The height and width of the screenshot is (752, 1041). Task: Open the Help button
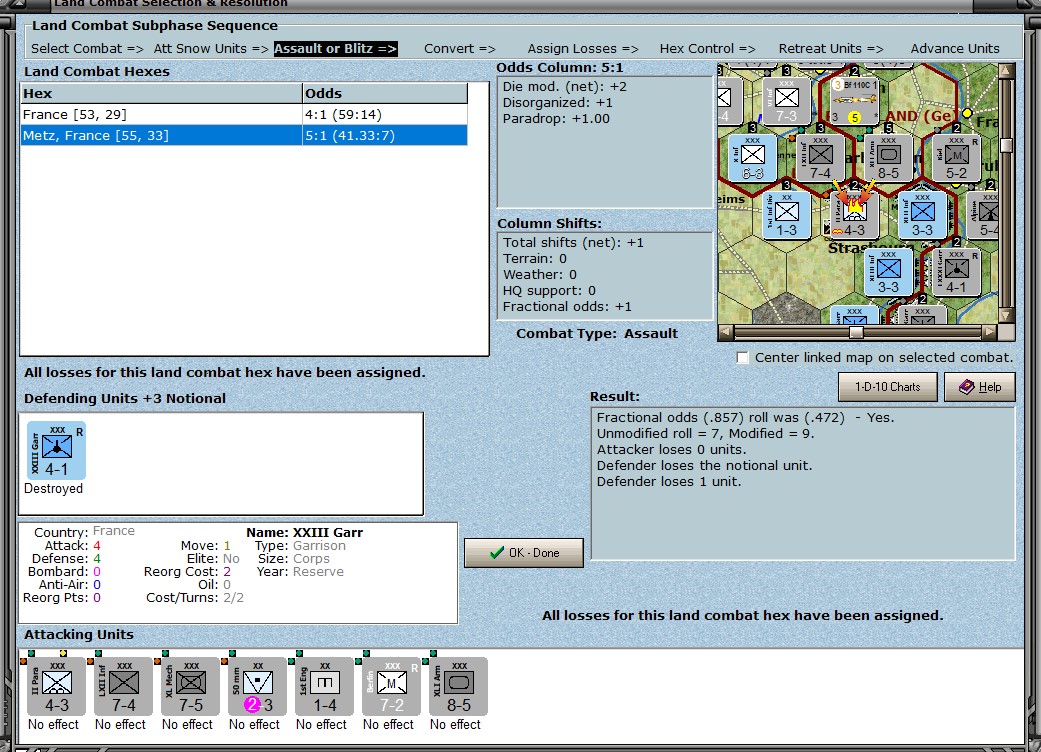pyautogui.click(x=980, y=387)
